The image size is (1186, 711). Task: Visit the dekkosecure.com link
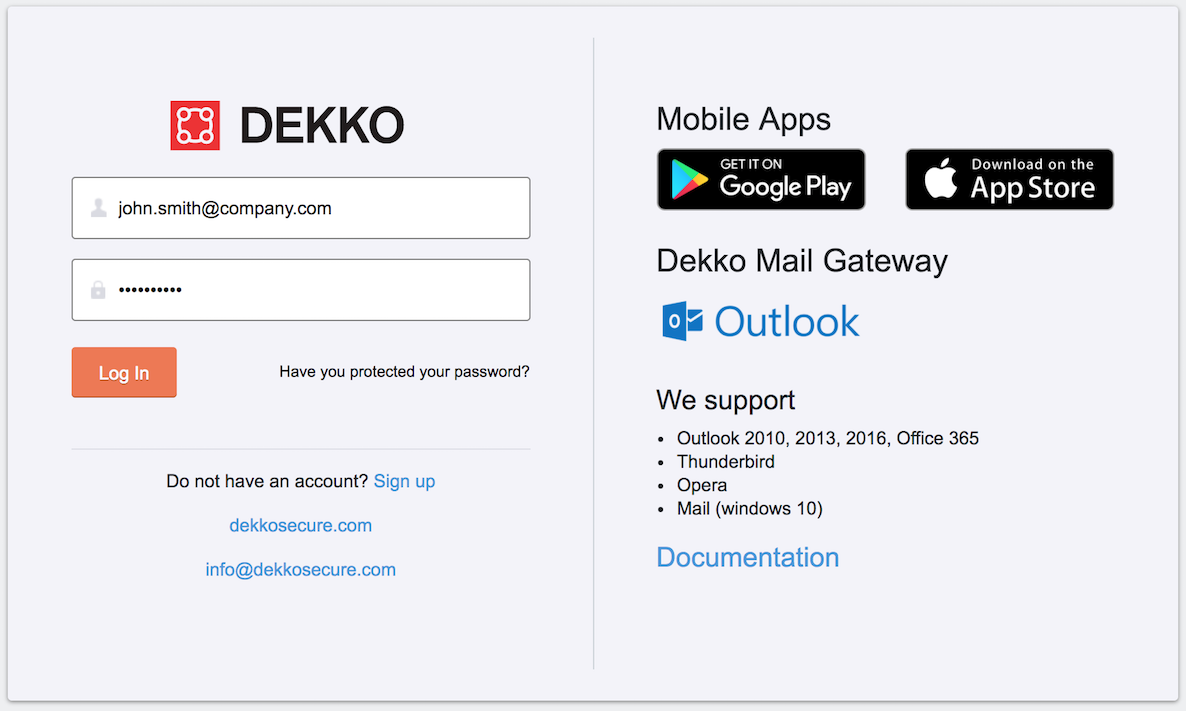pyautogui.click(x=300, y=525)
